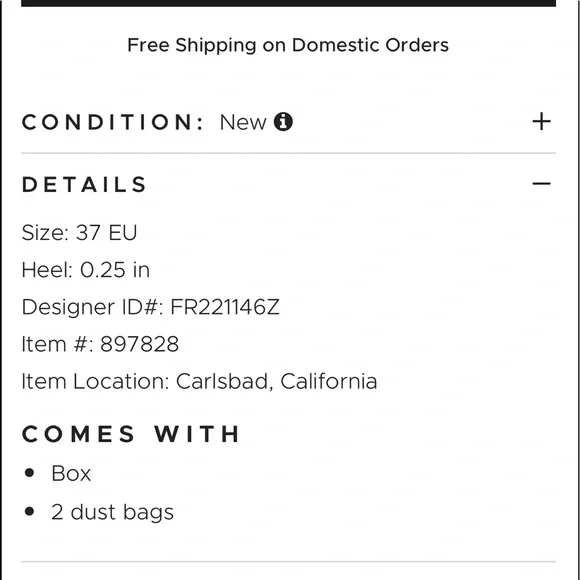Screen dimensions: 580x580
Task: Collapse the Details section minus icon
Action: point(541,183)
